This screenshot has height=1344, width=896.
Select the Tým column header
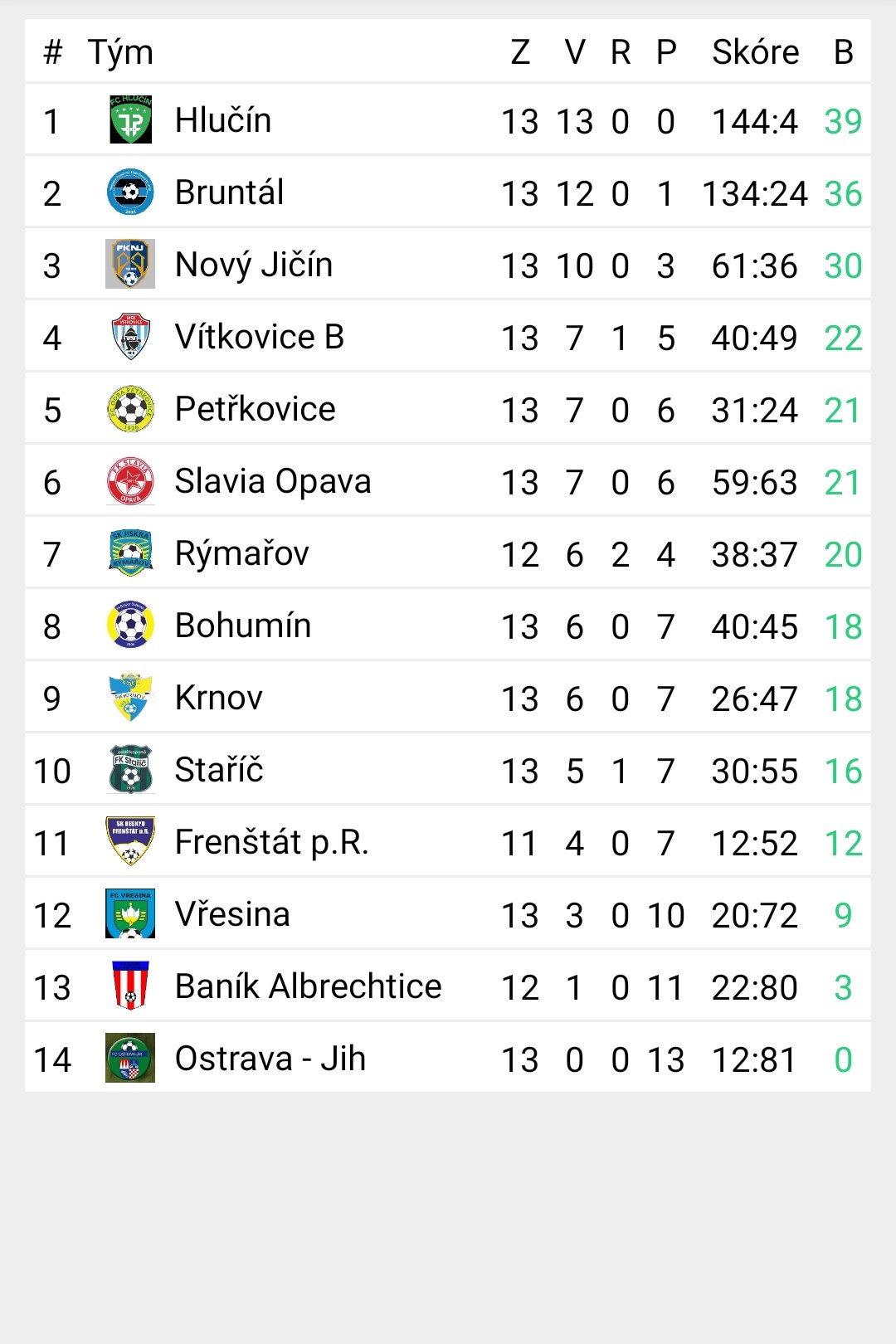click(x=121, y=53)
